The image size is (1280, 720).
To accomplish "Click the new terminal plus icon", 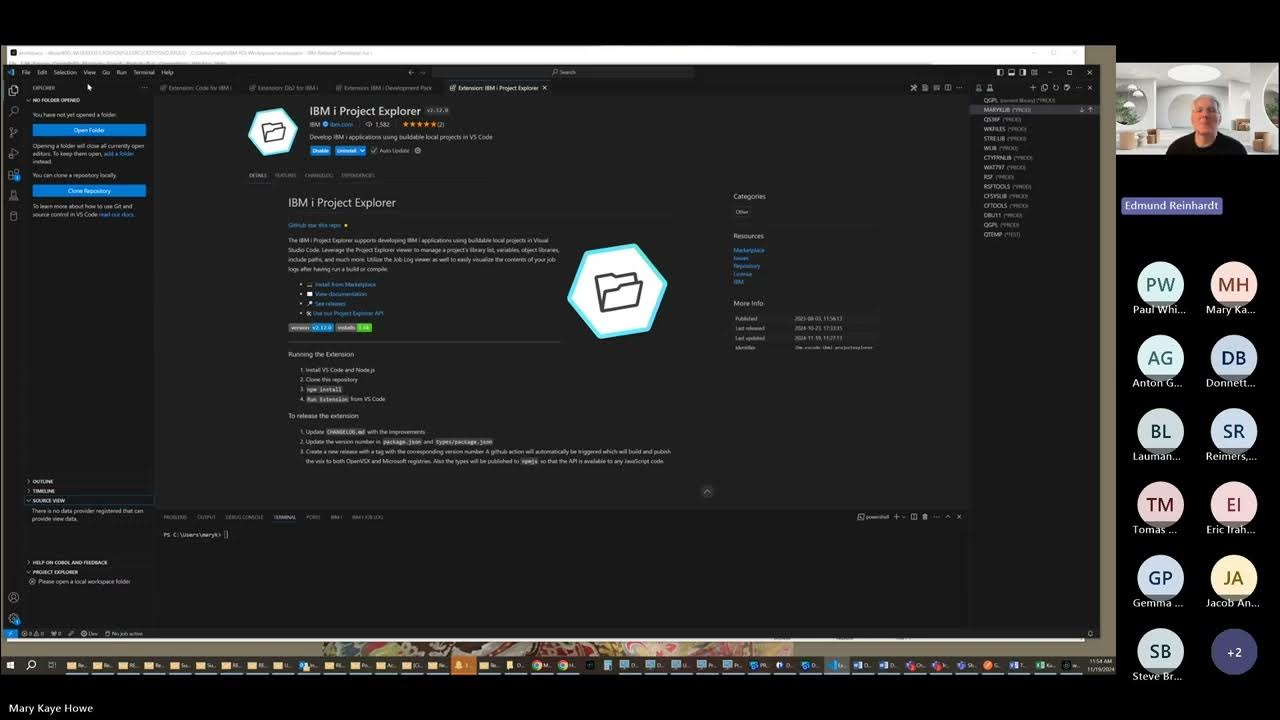I will point(898,517).
